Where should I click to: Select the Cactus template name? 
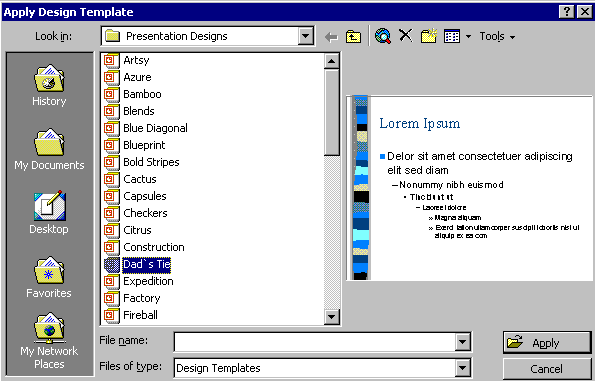pyautogui.click(x=140, y=179)
